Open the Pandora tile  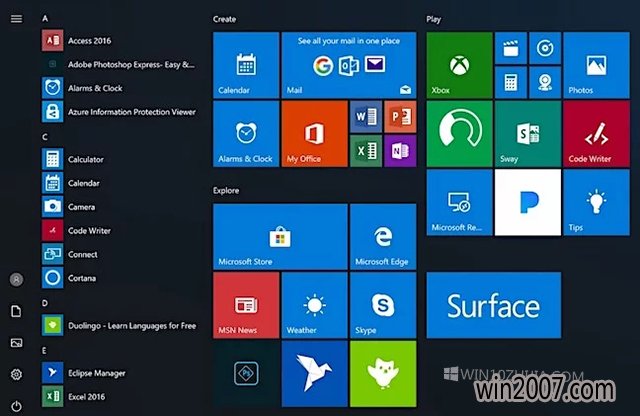[528, 202]
